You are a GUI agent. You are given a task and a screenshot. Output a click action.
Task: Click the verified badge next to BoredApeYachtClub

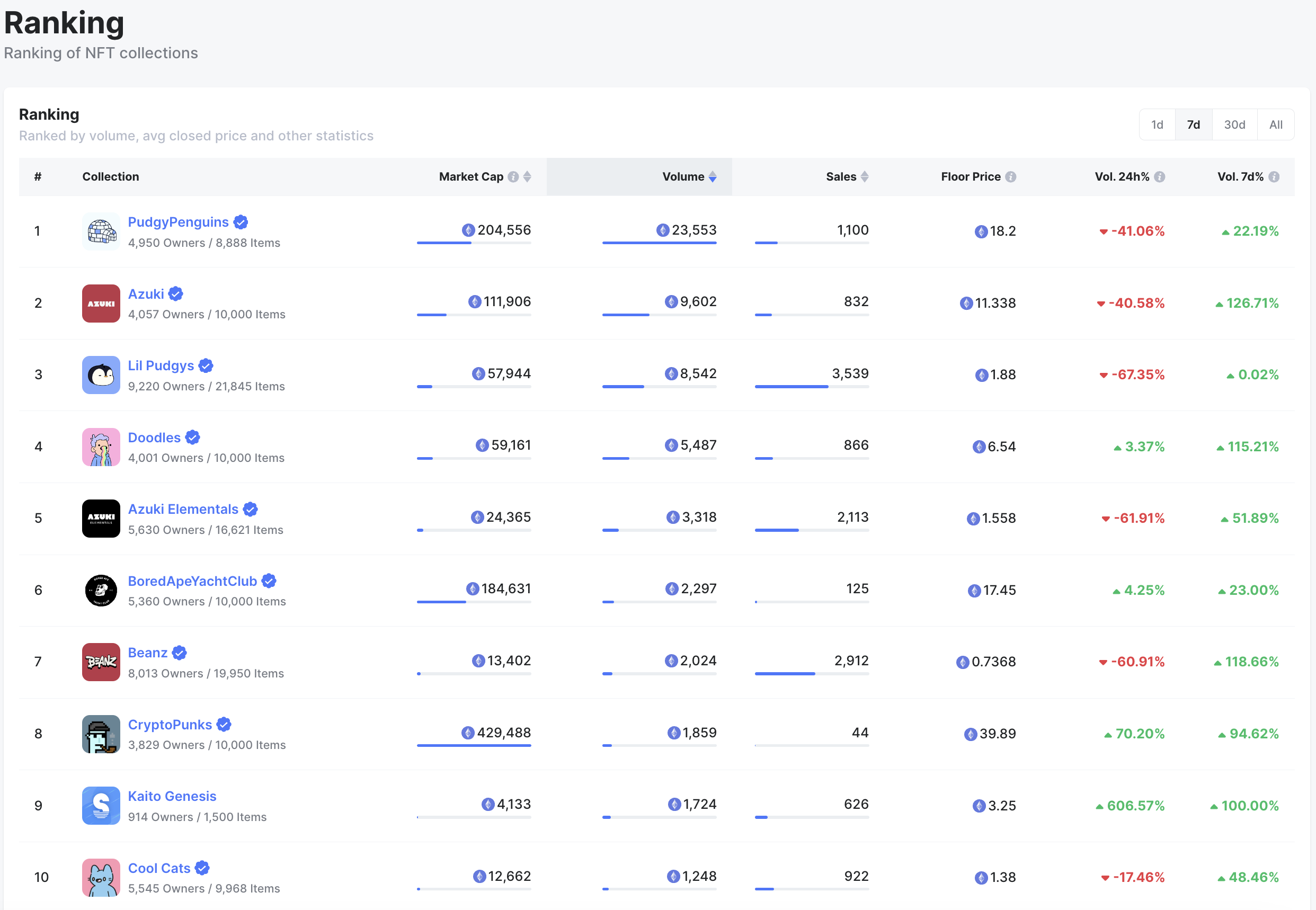(x=269, y=581)
